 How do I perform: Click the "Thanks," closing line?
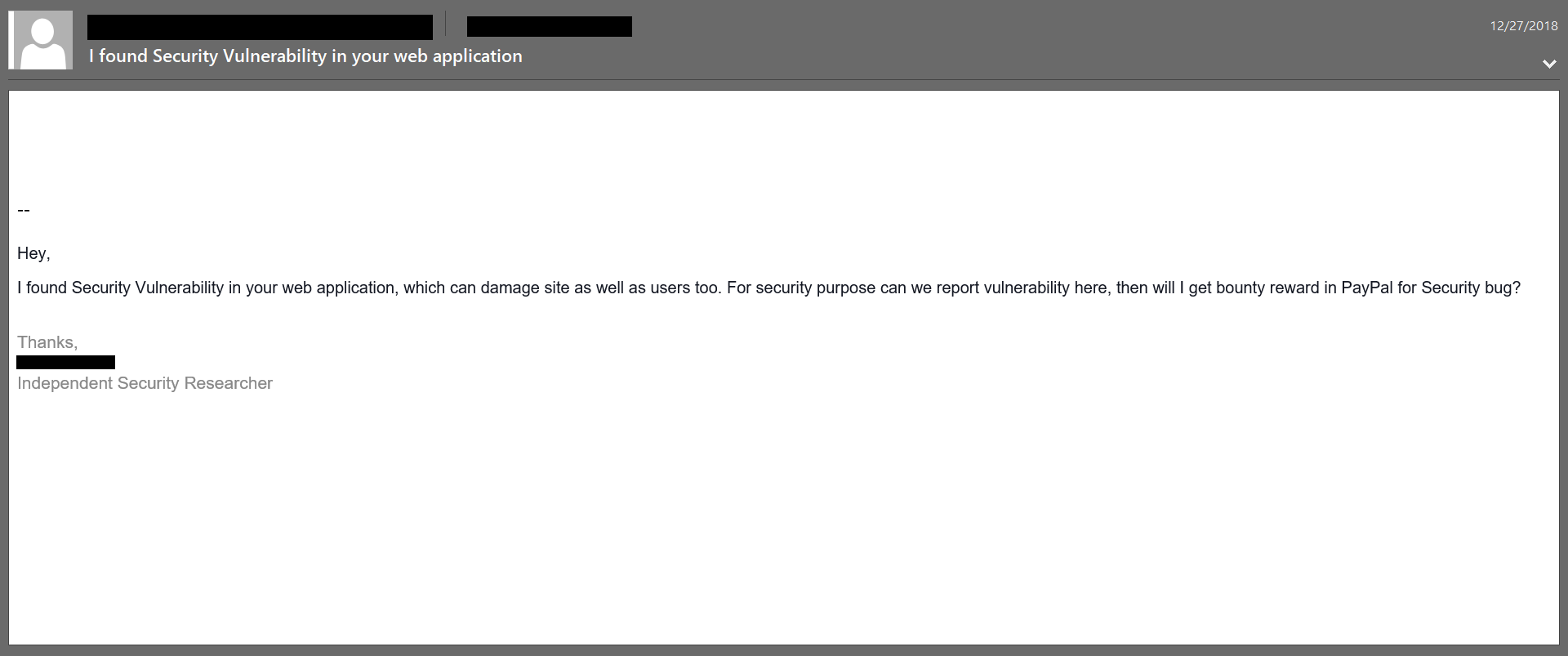47,342
